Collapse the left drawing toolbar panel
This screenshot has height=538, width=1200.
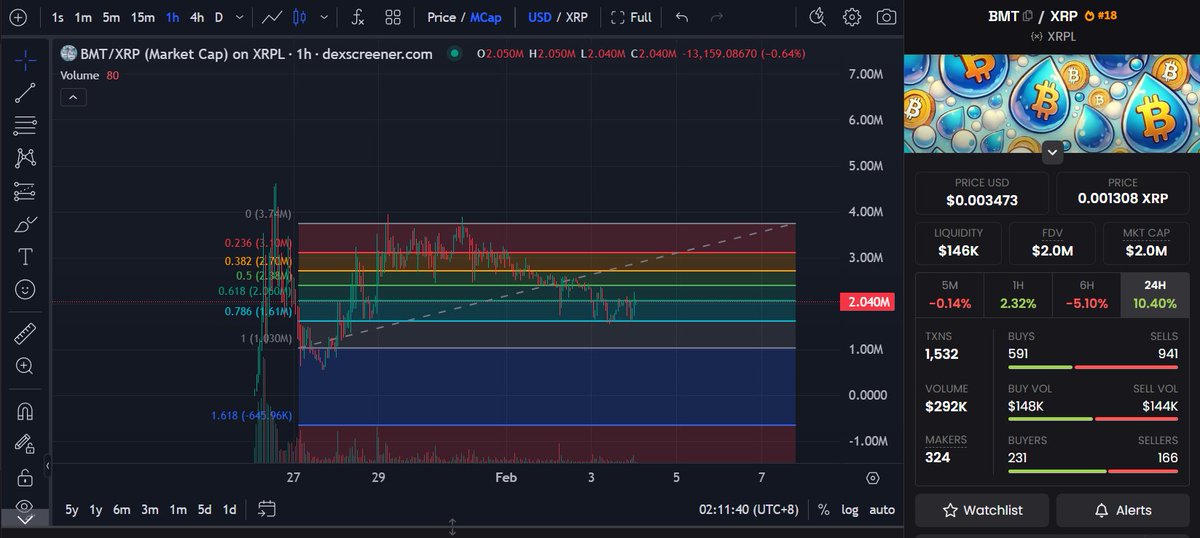pyautogui.click(x=48, y=467)
